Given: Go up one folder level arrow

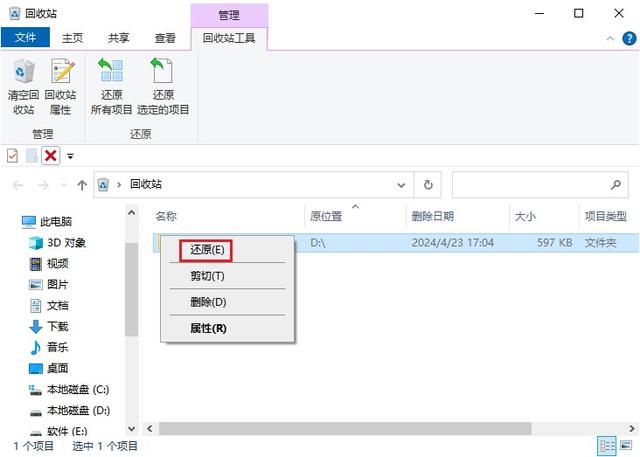Looking at the screenshot, I should (x=82, y=186).
